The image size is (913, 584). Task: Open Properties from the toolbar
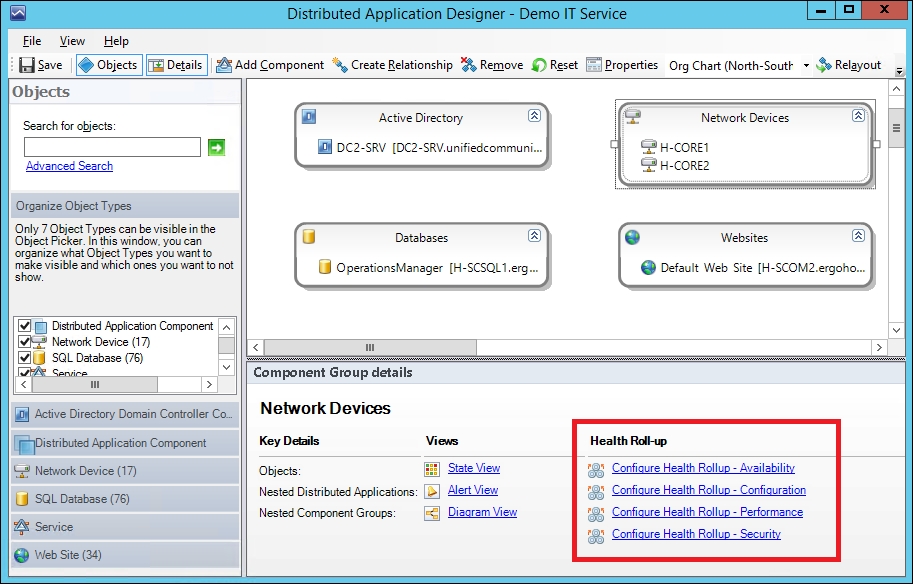pos(622,65)
